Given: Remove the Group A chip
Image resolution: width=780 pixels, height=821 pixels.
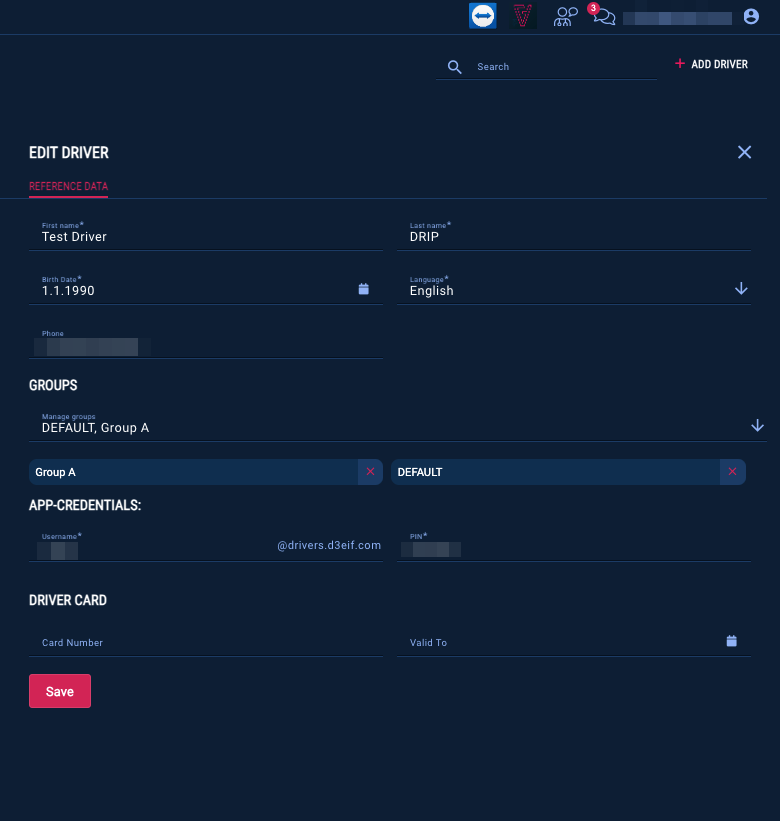Looking at the screenshot, I should 370,472.
